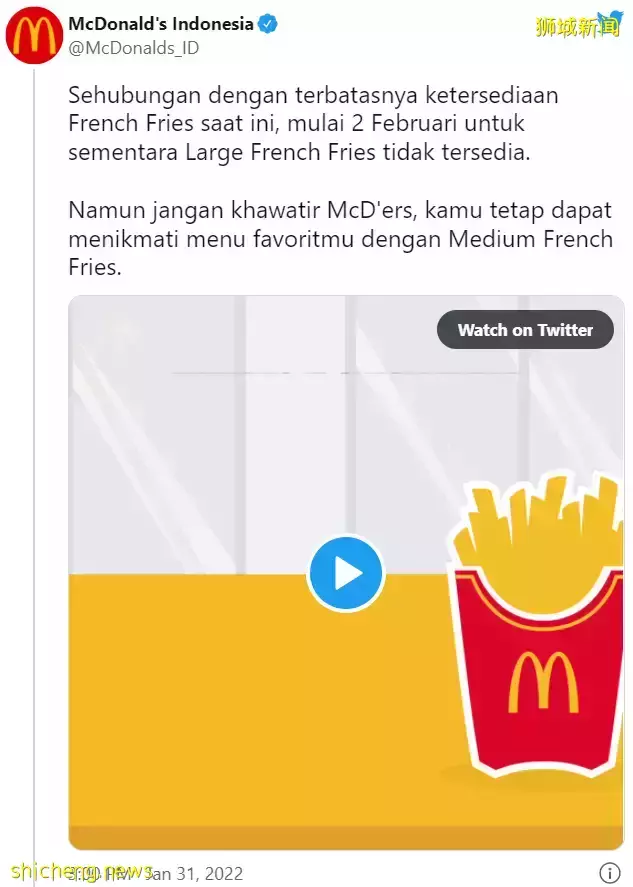This screenshot has height=887, width=633.
Task: Click the paragraph starting with Namun jangan
Action: click(x=341, y=239)
